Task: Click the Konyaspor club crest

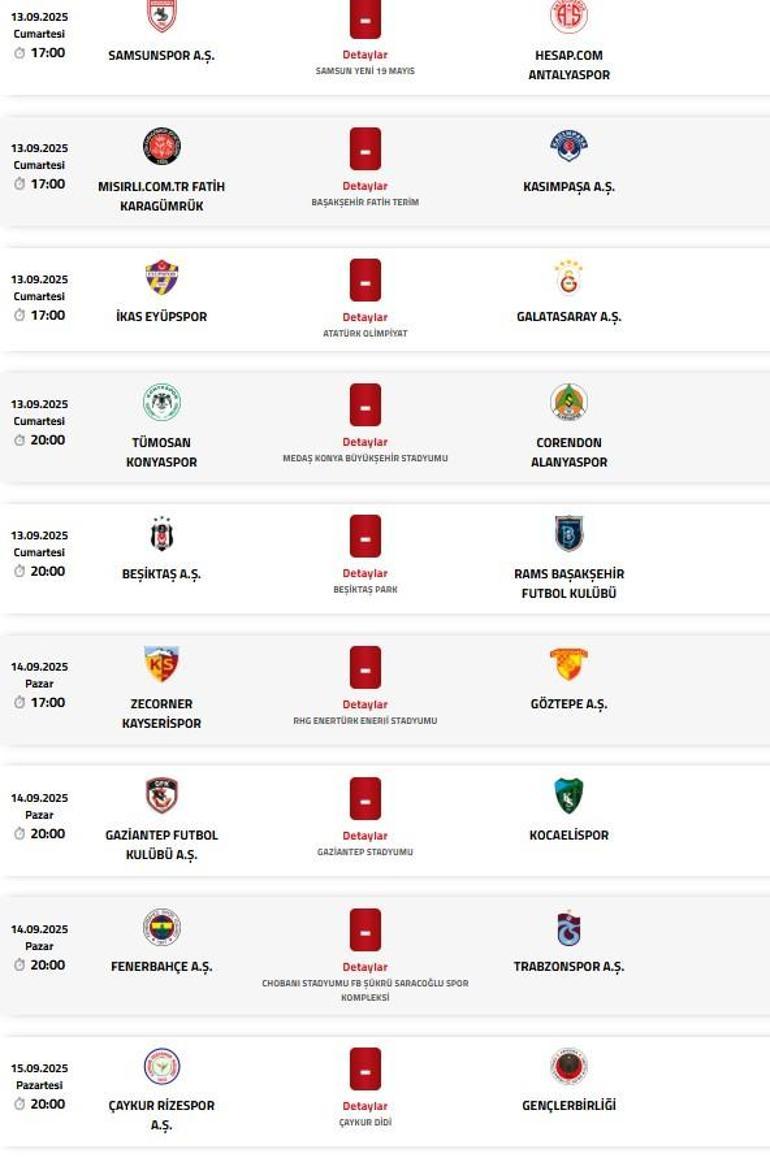Action: 162,402
